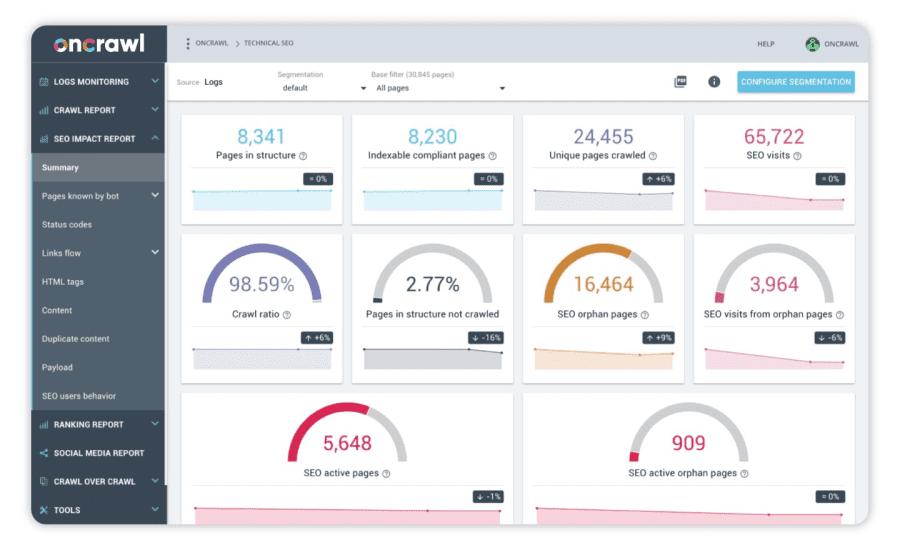Click the Help link

[x=766, y=44]
